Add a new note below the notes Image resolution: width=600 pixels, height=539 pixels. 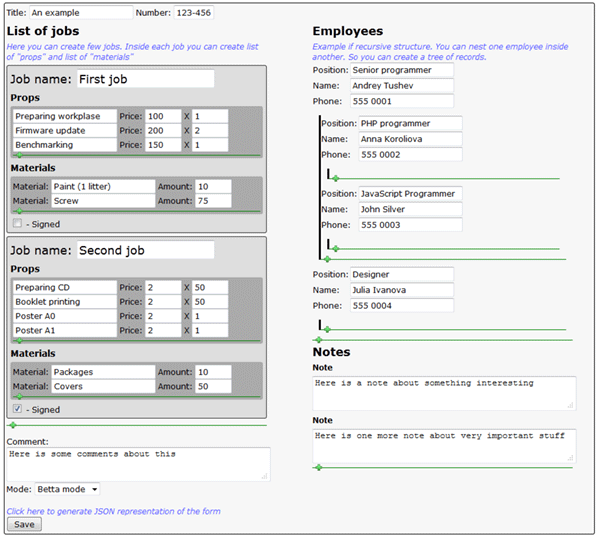click(x=319, y=467)
